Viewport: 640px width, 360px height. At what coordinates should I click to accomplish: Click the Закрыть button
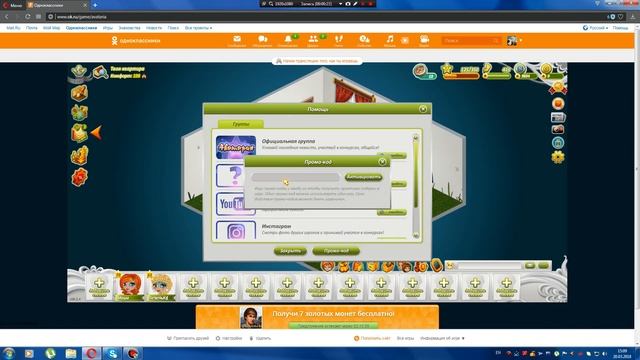click(x=290, y=251)
